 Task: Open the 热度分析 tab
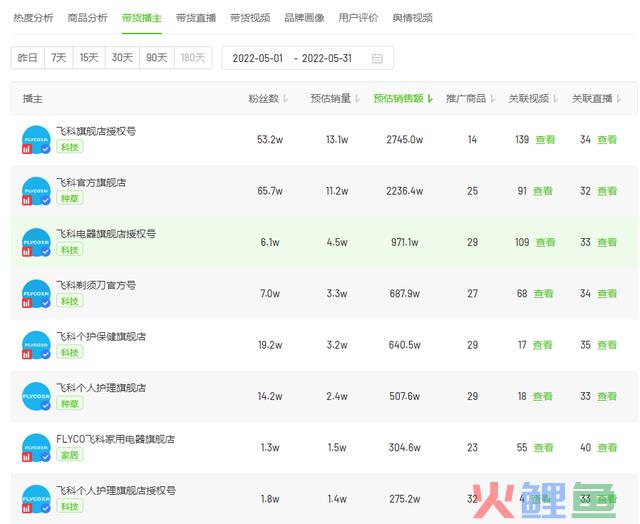(33, 18)
